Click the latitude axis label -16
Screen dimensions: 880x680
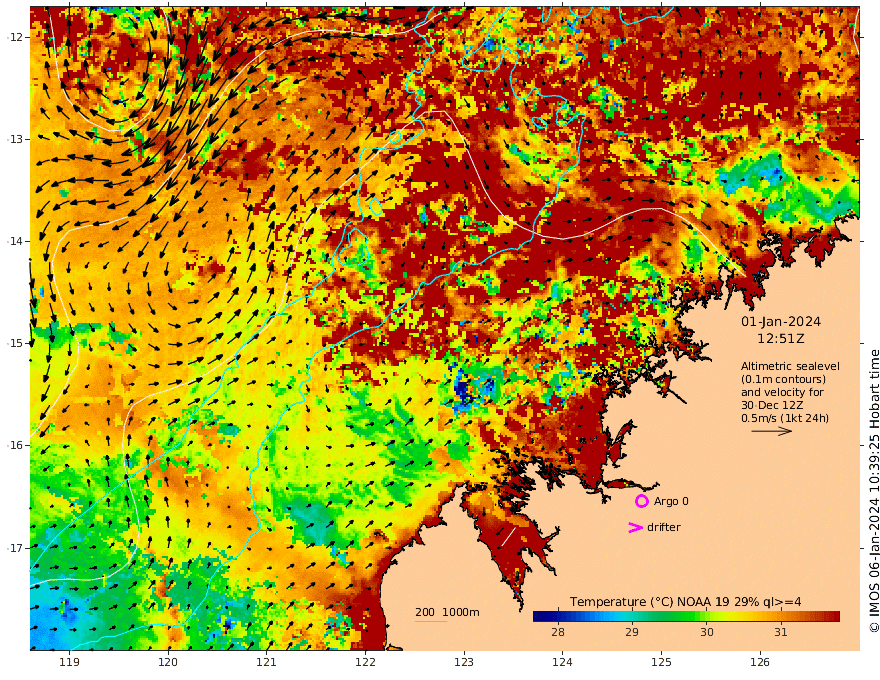point(15,445)
